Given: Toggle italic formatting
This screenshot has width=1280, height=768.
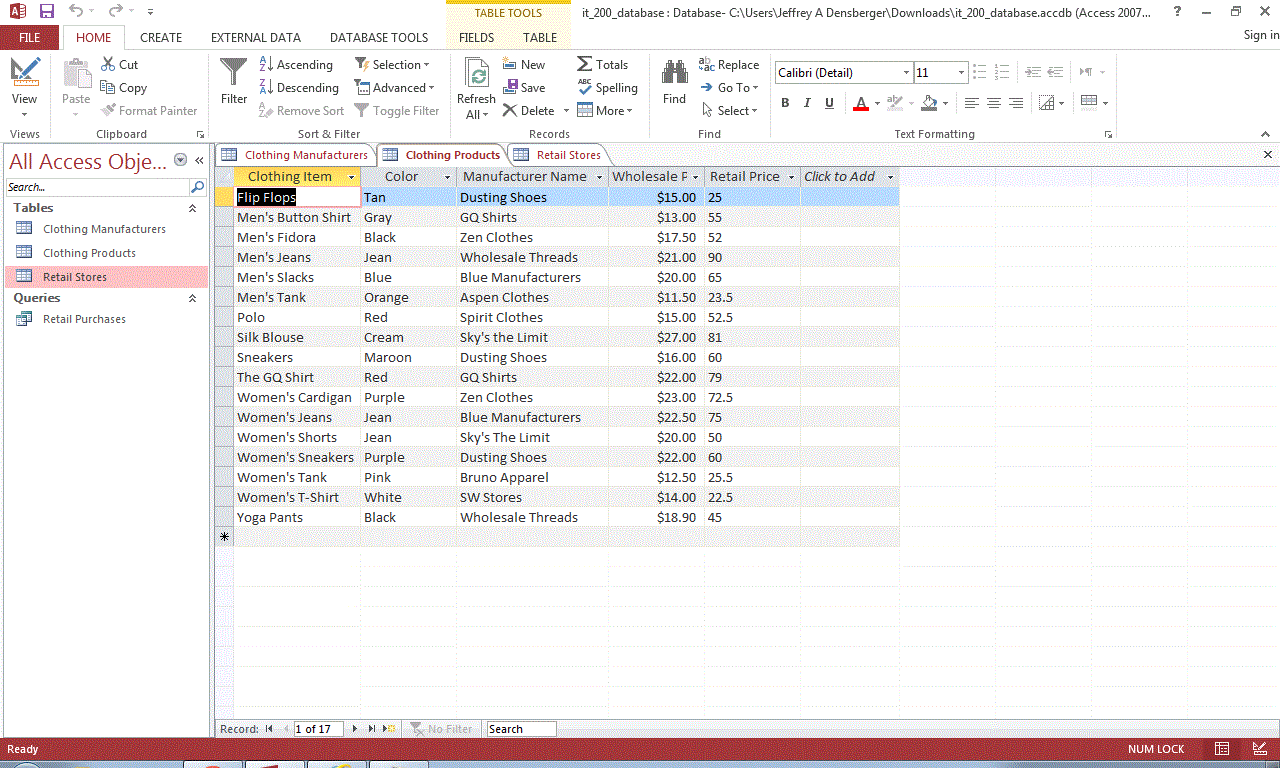Looking at the screenshot, I should (x=806, y=103).
